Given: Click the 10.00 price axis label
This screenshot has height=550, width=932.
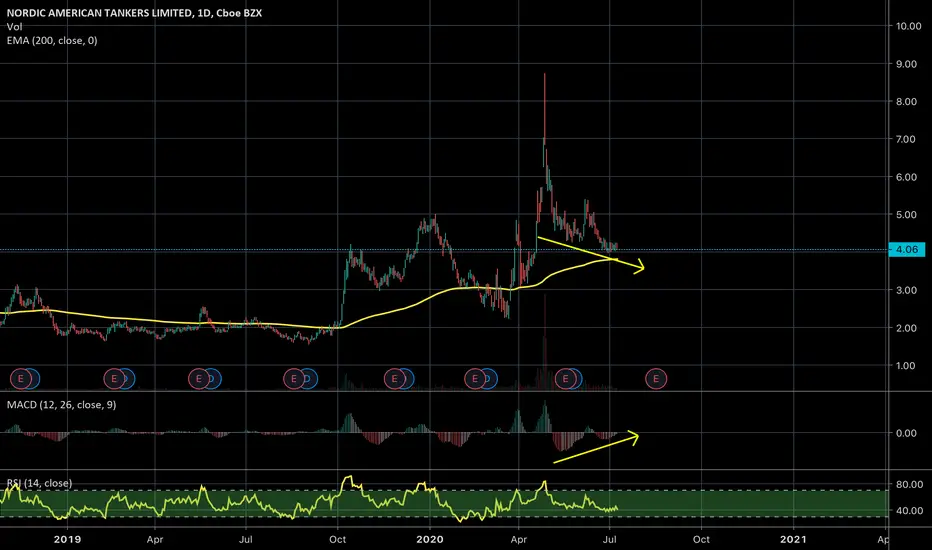Looking at the screenshot, I should 908,26.
